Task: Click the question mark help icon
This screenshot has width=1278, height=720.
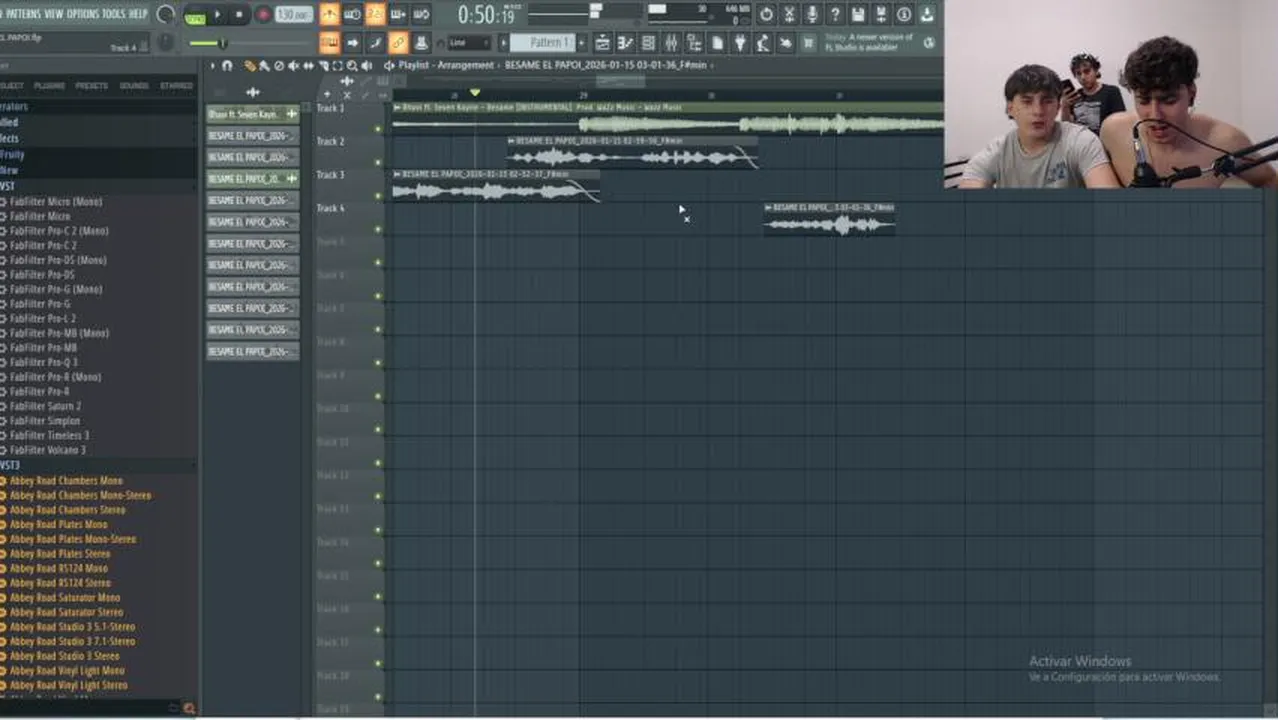Action: (x=835, y=14)
